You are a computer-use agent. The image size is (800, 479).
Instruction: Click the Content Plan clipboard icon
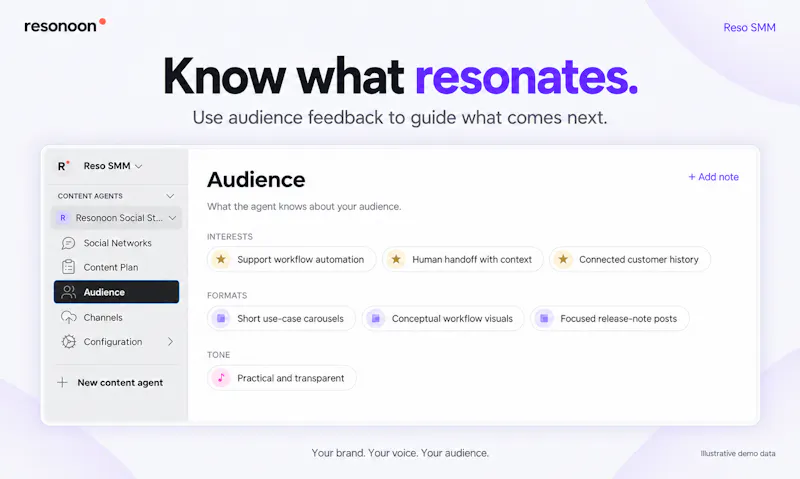68,267
